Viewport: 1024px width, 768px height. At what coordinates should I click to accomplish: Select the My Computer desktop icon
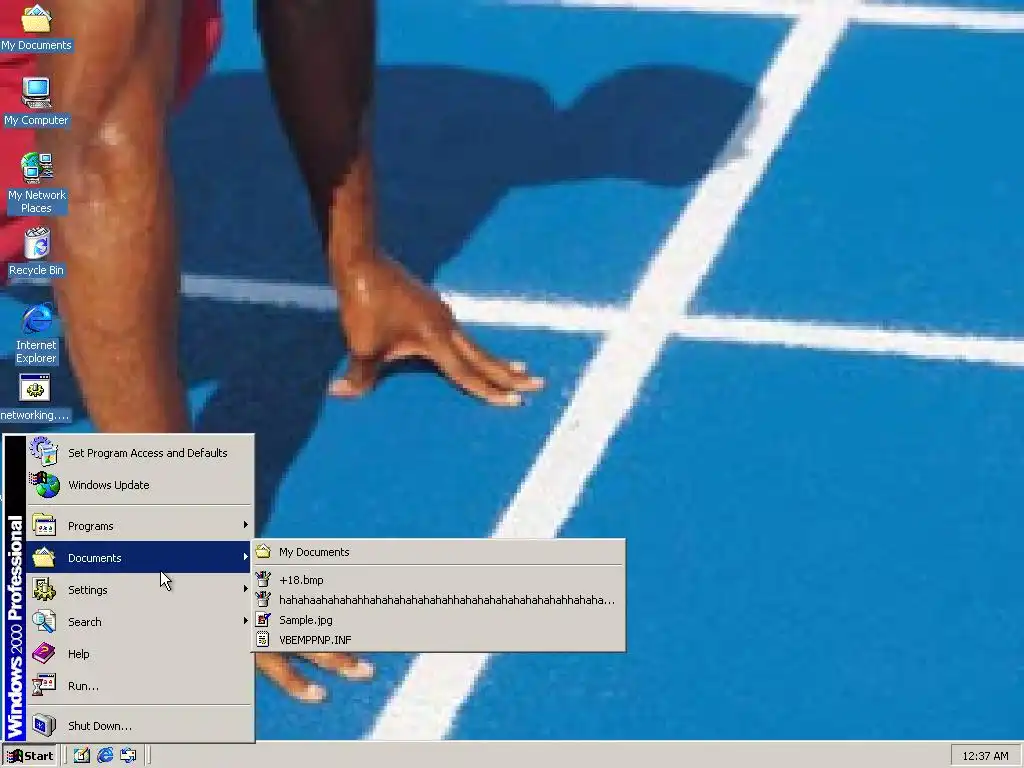(36, 101)
